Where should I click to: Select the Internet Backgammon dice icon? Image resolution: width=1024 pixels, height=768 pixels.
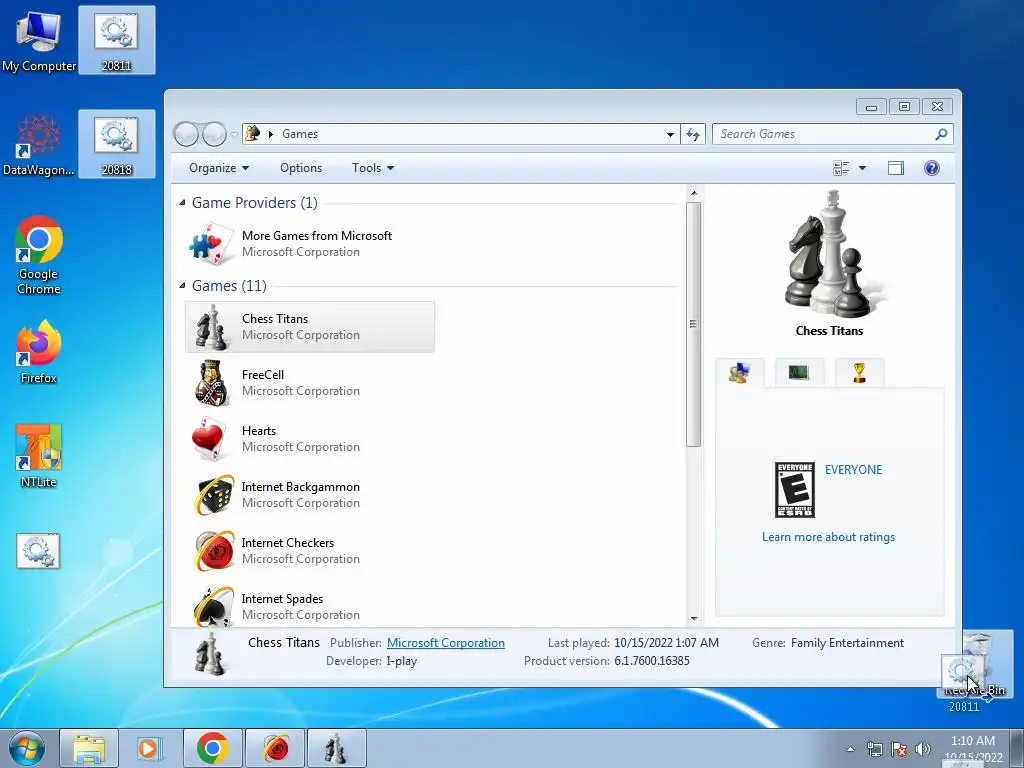click(x=214, y=495)
